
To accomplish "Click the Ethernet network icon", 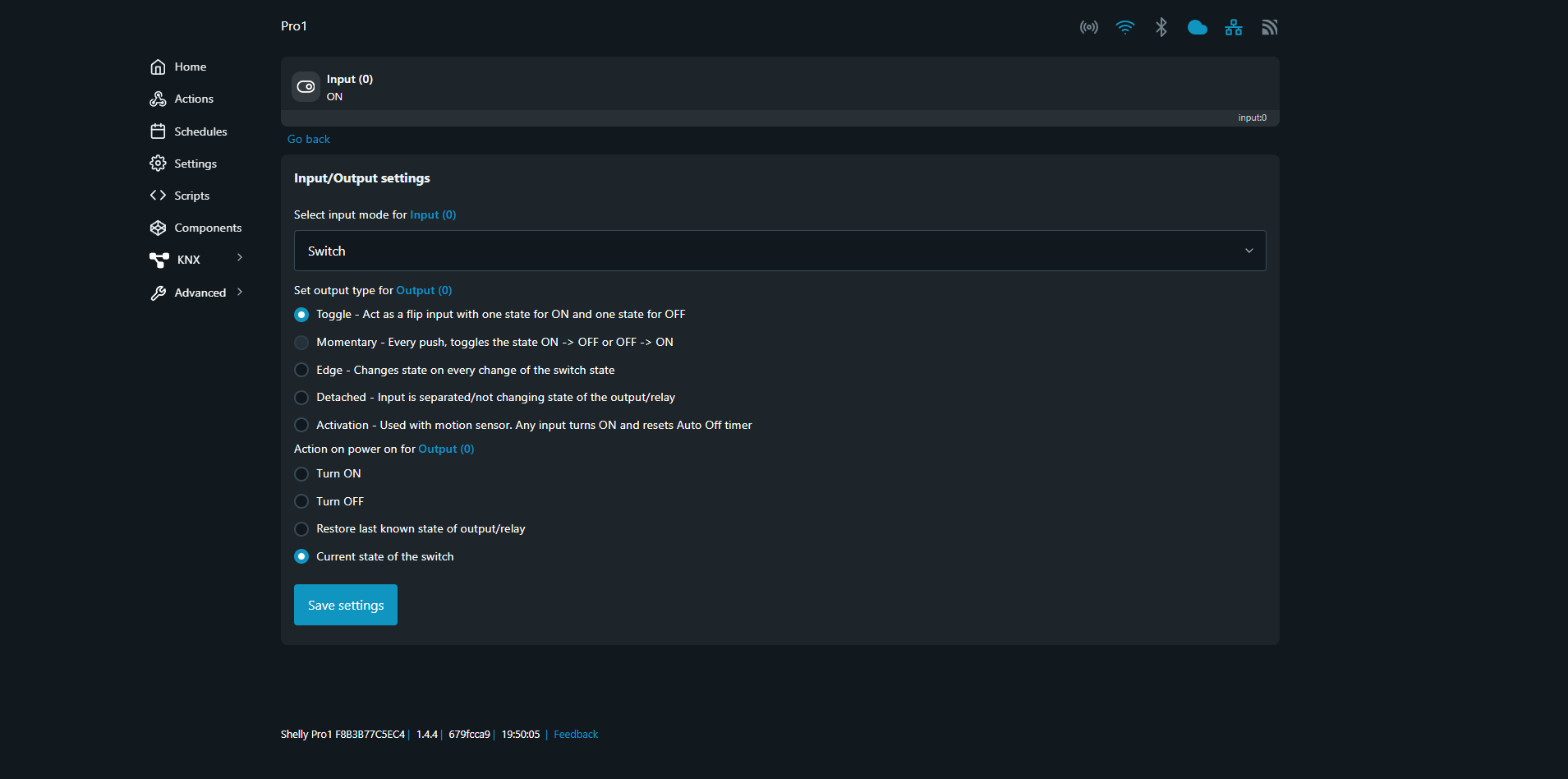I will 1233,27.
